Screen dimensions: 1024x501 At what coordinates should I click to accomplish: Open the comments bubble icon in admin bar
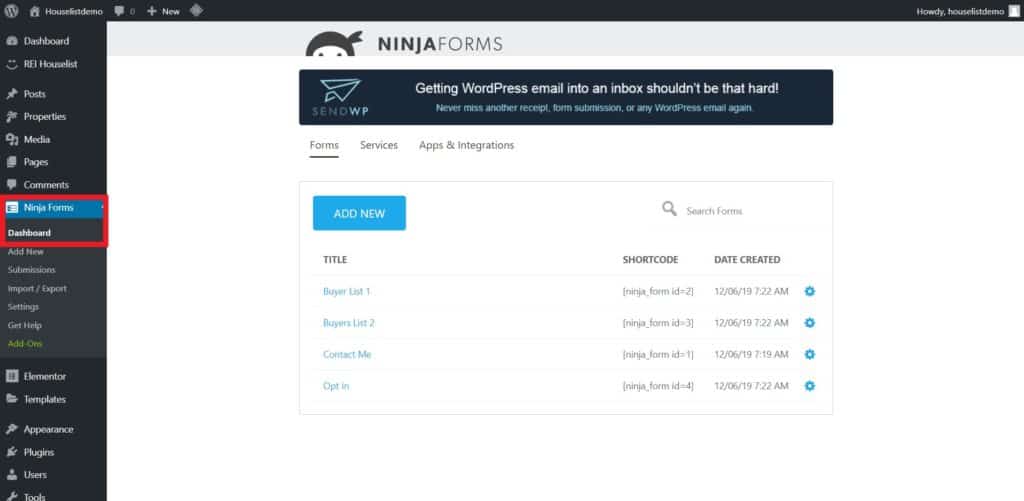119,11
